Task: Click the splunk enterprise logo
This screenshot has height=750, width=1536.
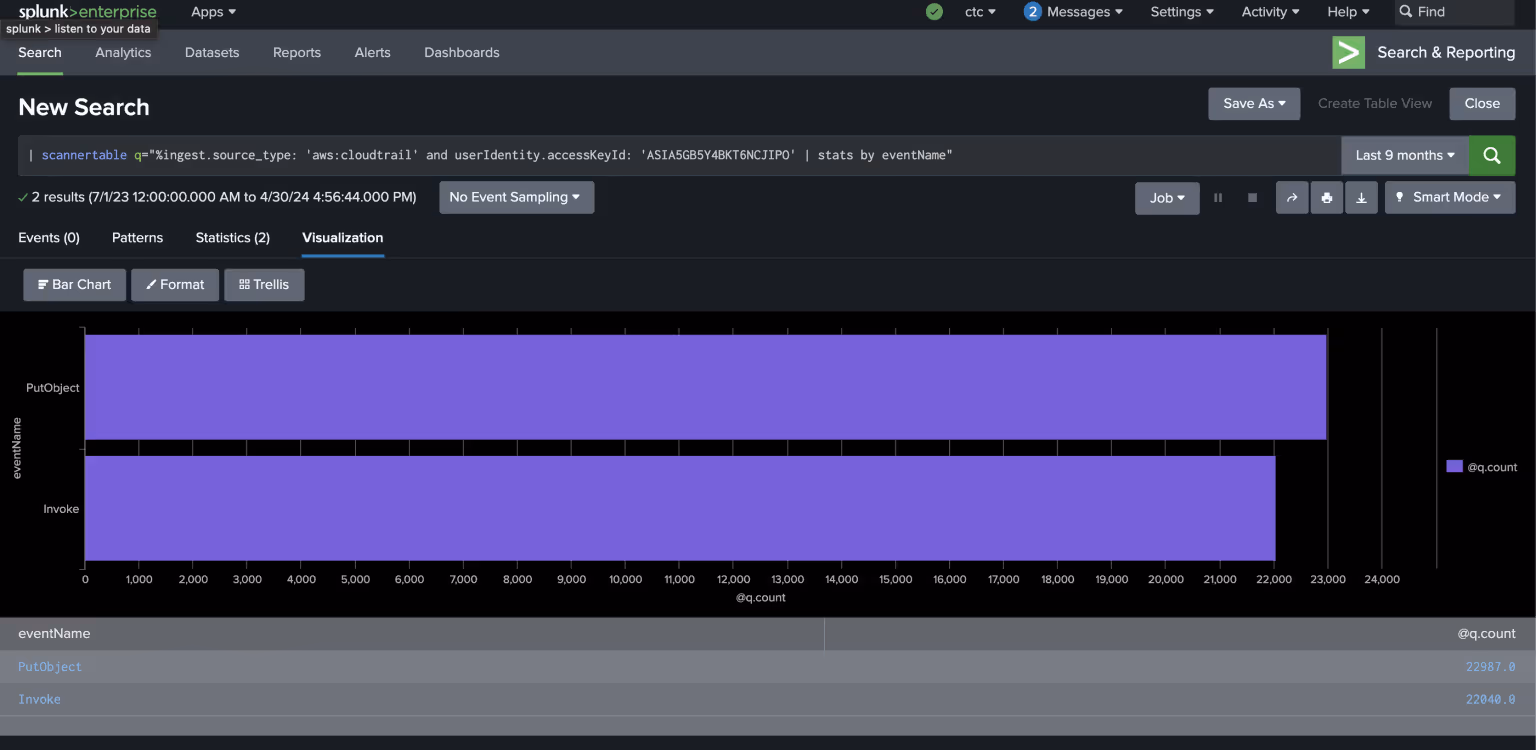Action: (x=88, y=11)
